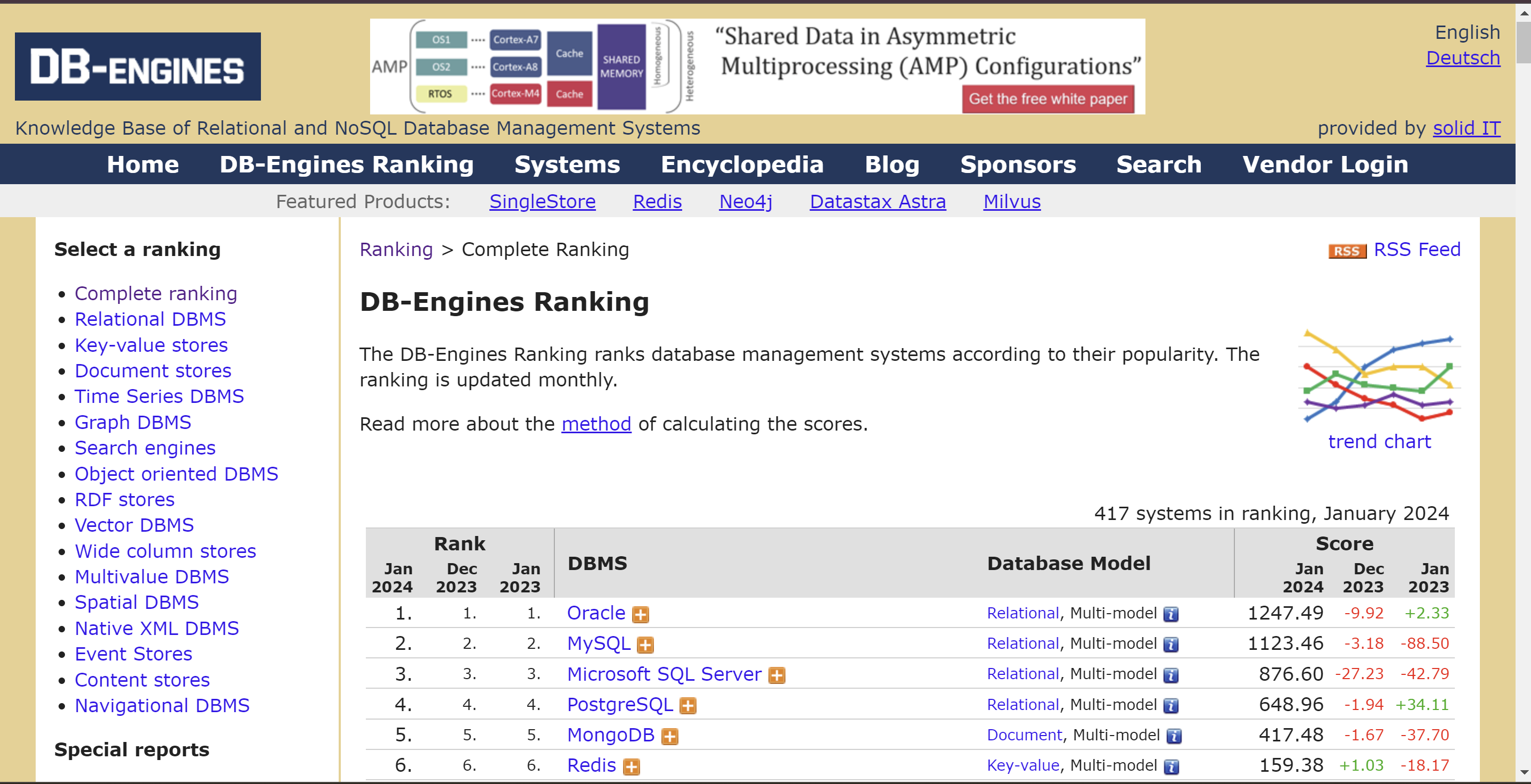Expand Redis row's orange plus icon
1531x784 pixels.
pyautogui.click(x=631, y=767)
